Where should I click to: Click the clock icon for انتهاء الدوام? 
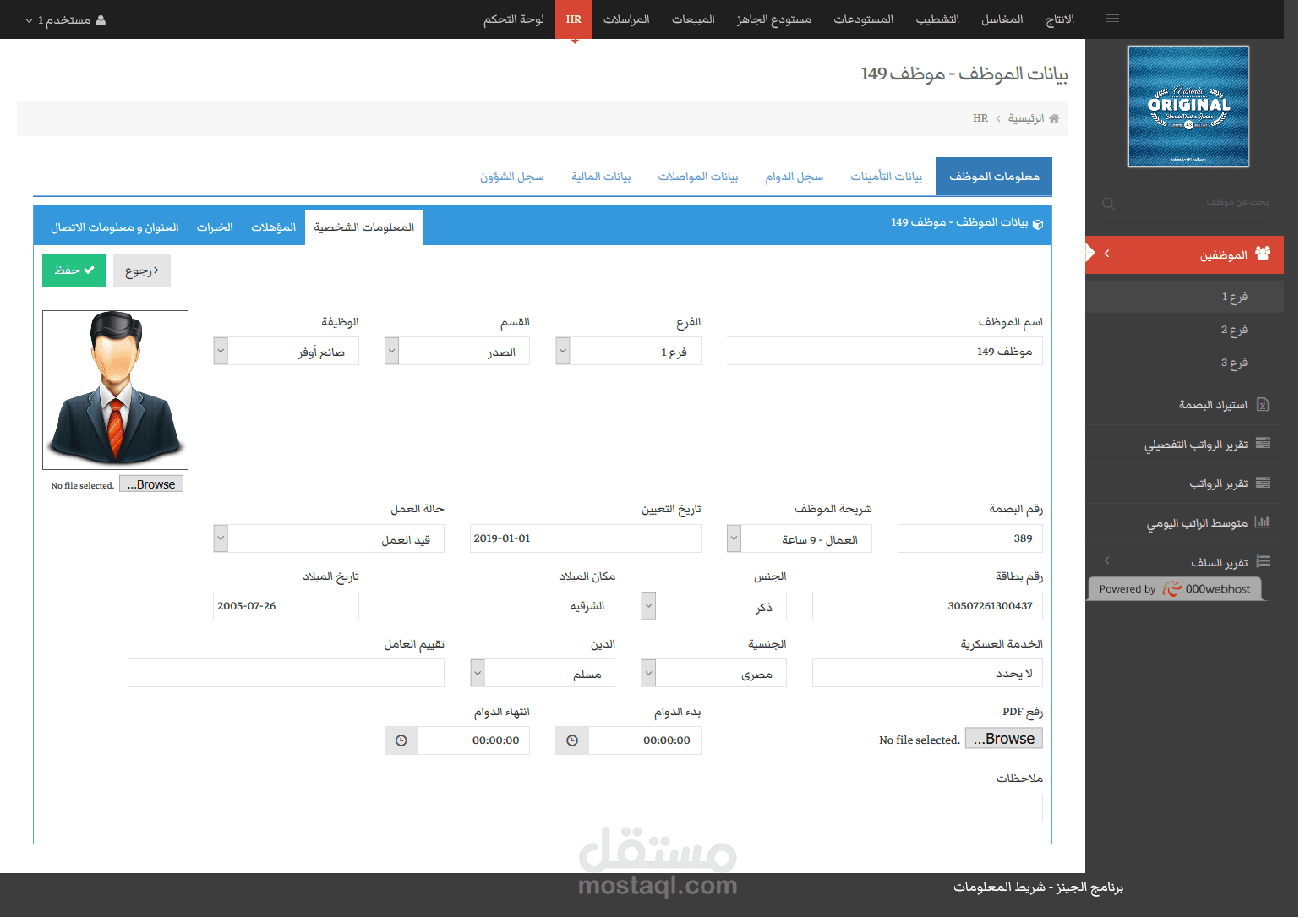401,740
